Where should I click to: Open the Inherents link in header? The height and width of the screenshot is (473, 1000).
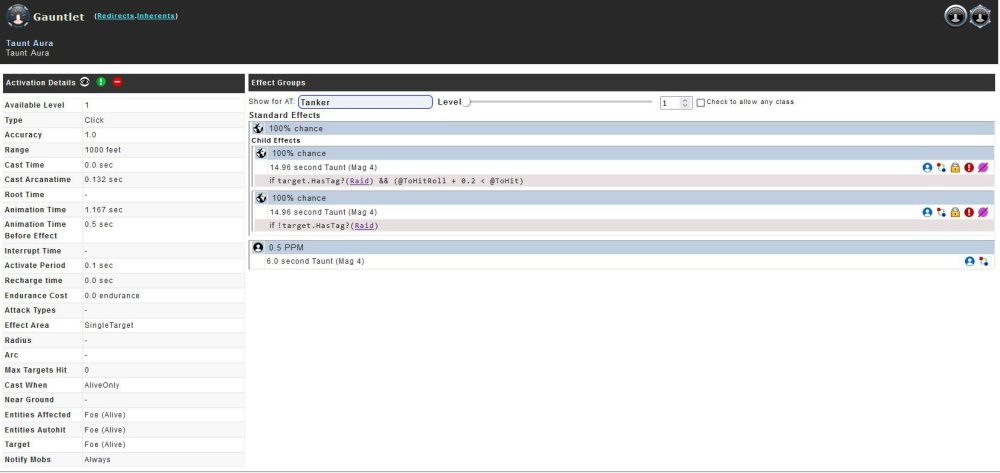158,17
